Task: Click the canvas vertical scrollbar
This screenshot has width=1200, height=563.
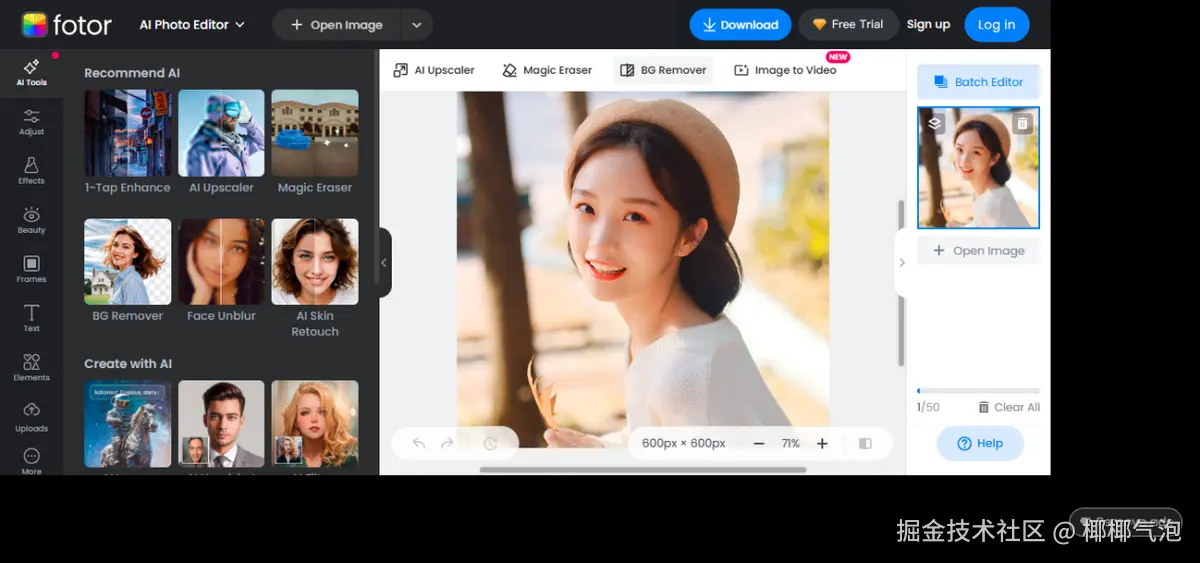Action: tap(900, 282)
